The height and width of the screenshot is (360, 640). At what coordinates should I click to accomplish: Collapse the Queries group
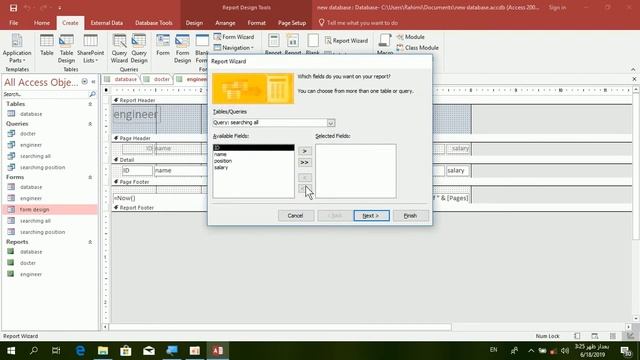pos(90,124)
